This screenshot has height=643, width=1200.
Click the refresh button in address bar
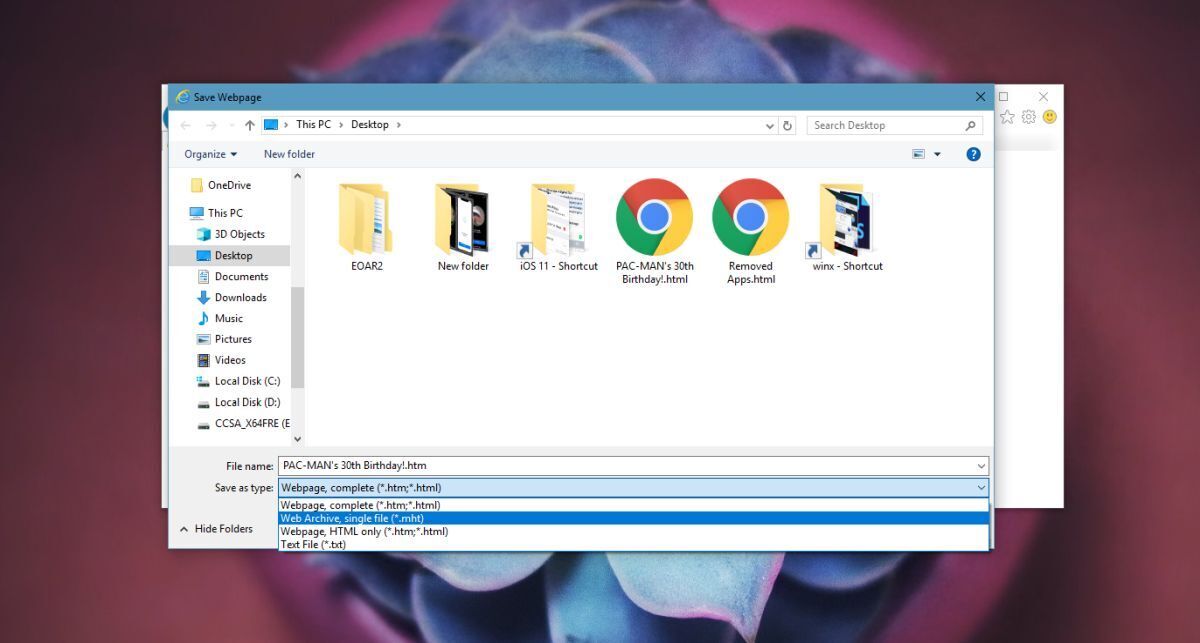tap(787, 126)
